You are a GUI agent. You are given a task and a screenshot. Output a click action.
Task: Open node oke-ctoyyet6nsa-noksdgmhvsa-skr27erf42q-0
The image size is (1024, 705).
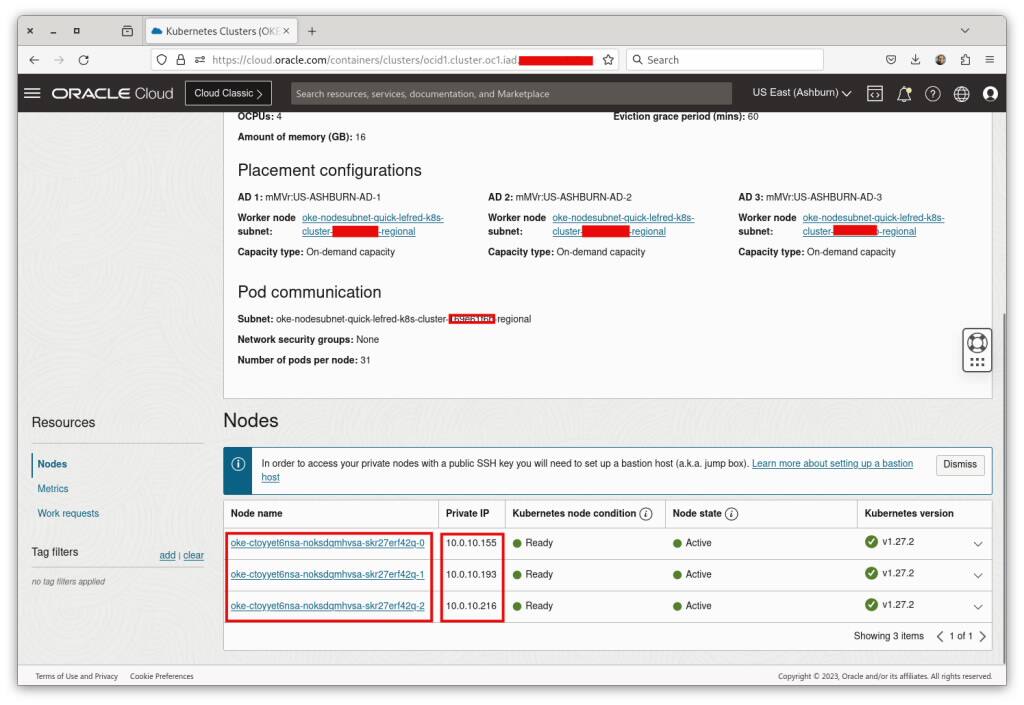tap(327, 543)
